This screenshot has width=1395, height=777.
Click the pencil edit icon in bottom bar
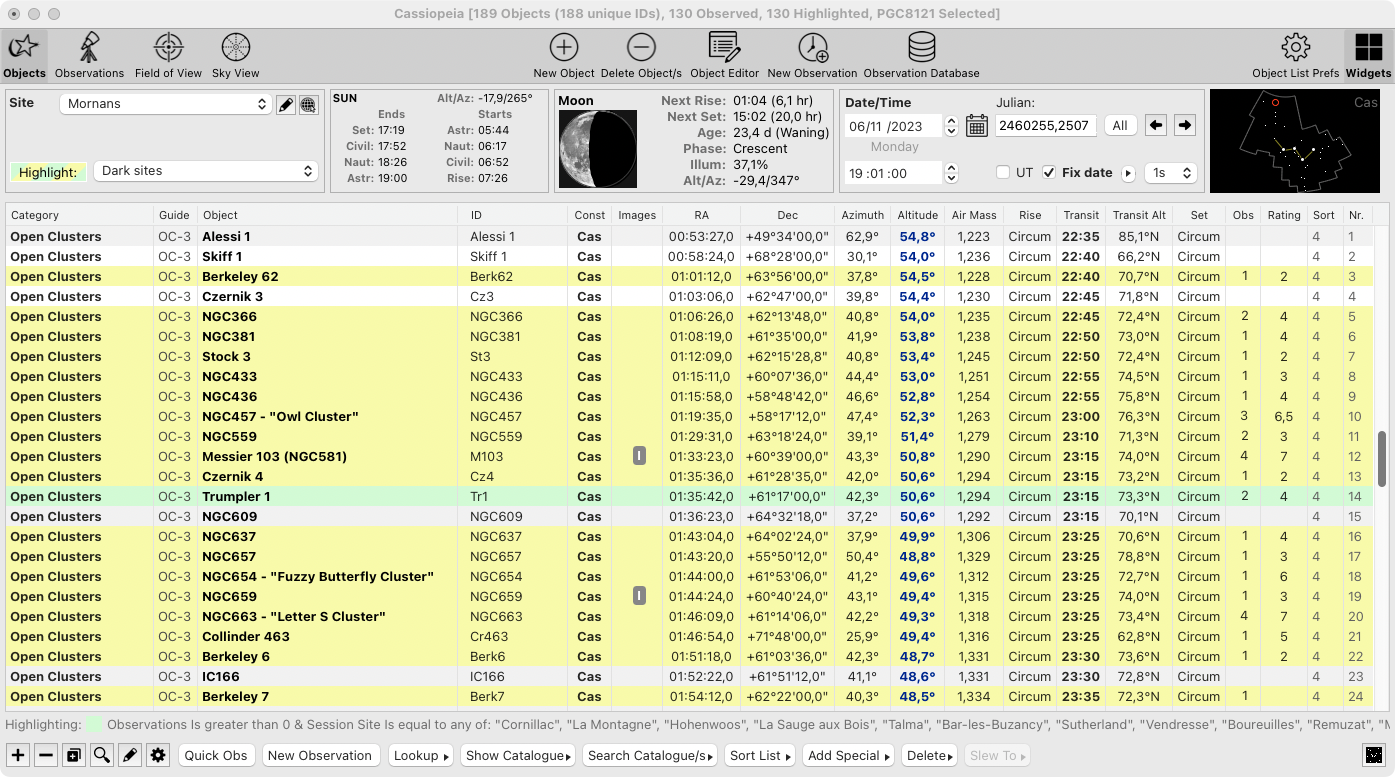[130, 755]
